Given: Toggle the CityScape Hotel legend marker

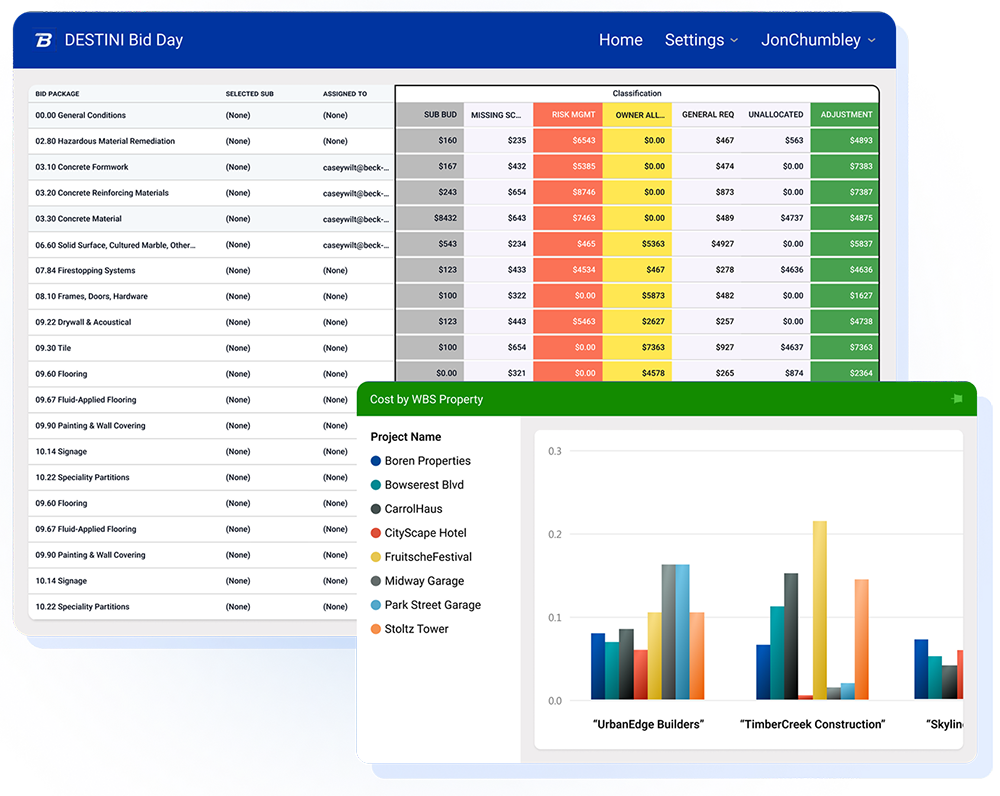Looking at the screenshot, I should 376,533.
